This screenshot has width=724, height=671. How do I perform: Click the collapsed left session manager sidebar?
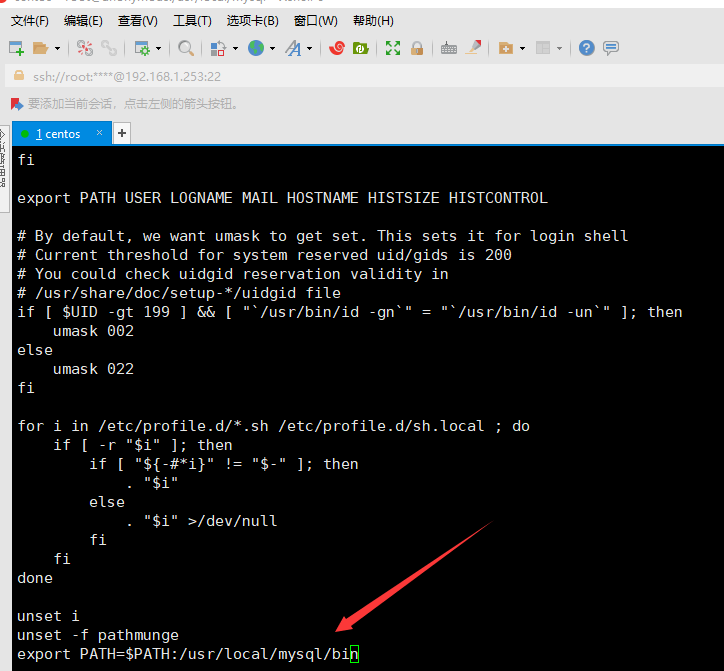point(4,169)
